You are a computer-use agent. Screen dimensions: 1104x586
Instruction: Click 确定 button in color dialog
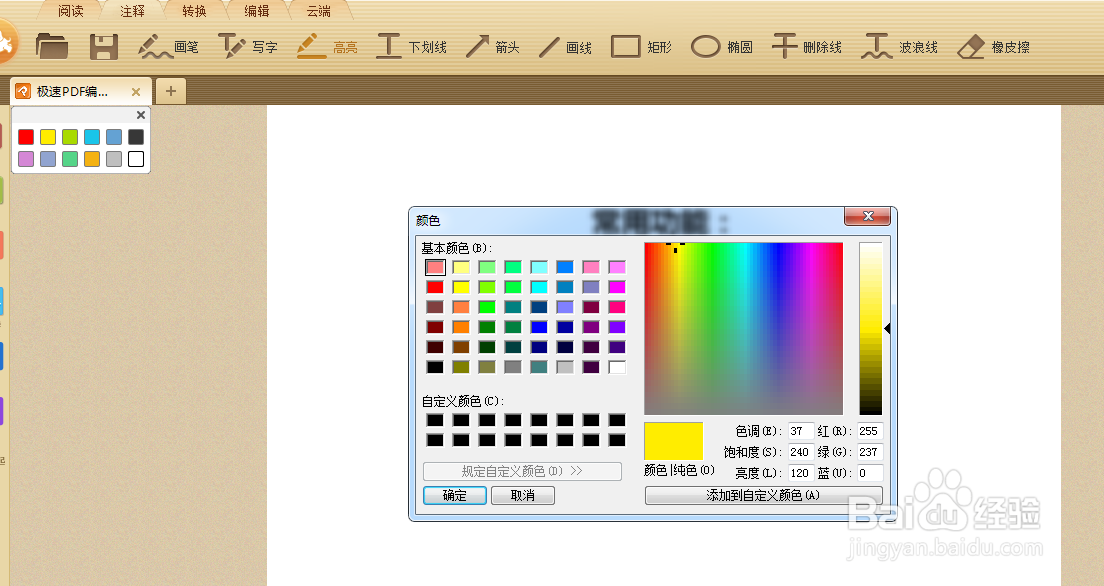(454, 495)
